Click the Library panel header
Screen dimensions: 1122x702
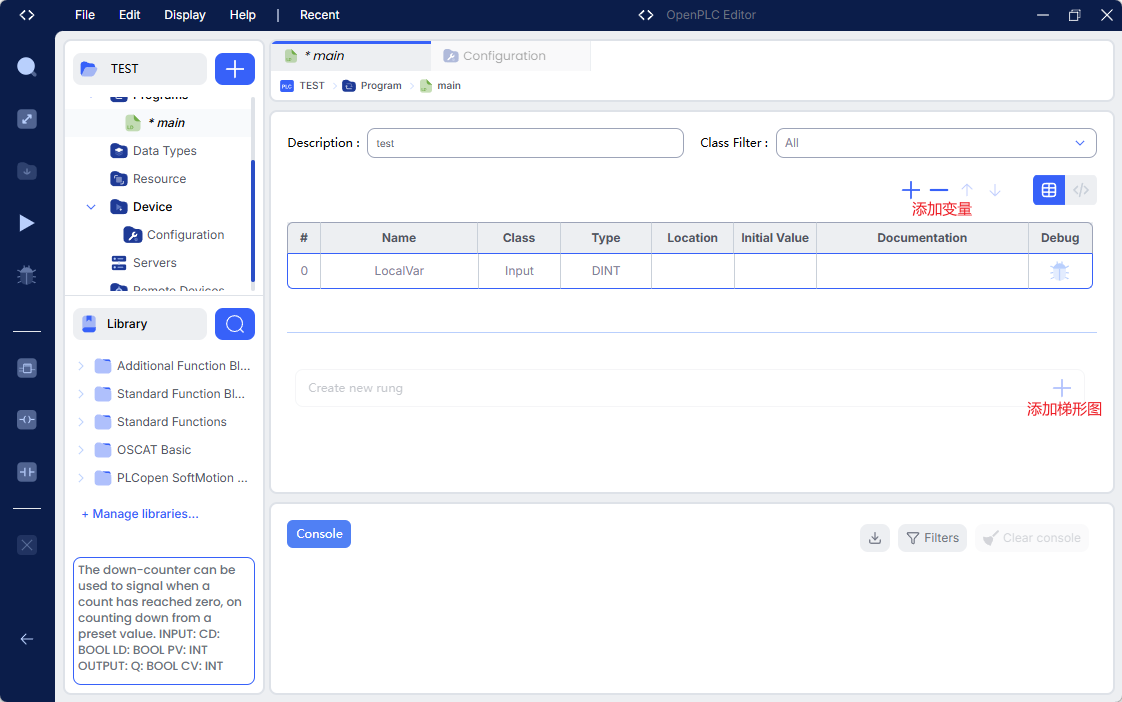pyautogui.click(x=140, y=324)
